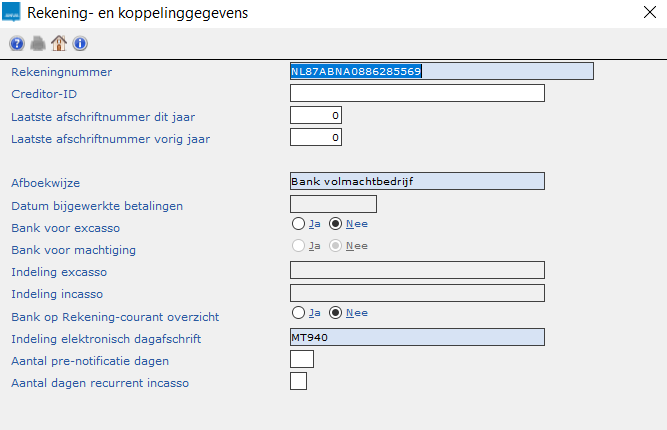Go to the home screen icon

pyautogui.click(x=58, y=43)
